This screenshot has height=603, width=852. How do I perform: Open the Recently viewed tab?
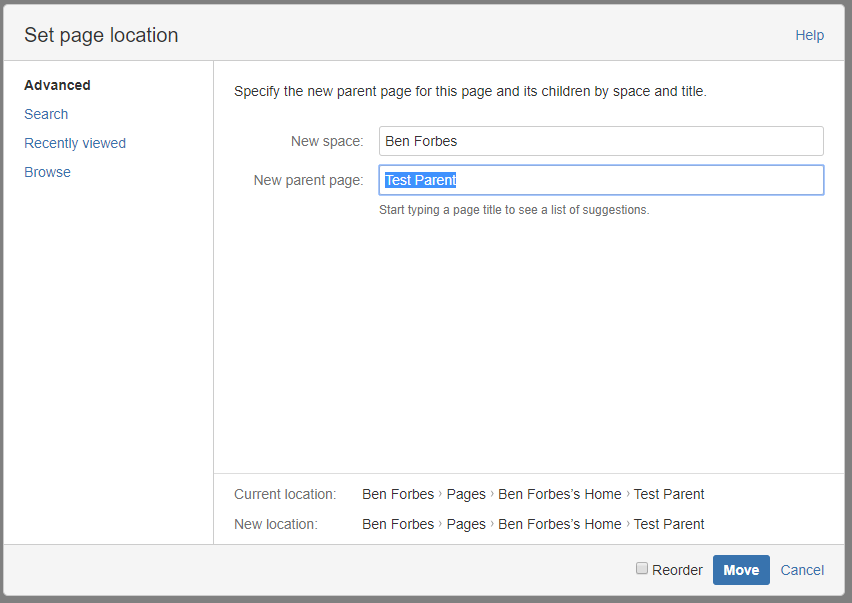pos(75,143)
